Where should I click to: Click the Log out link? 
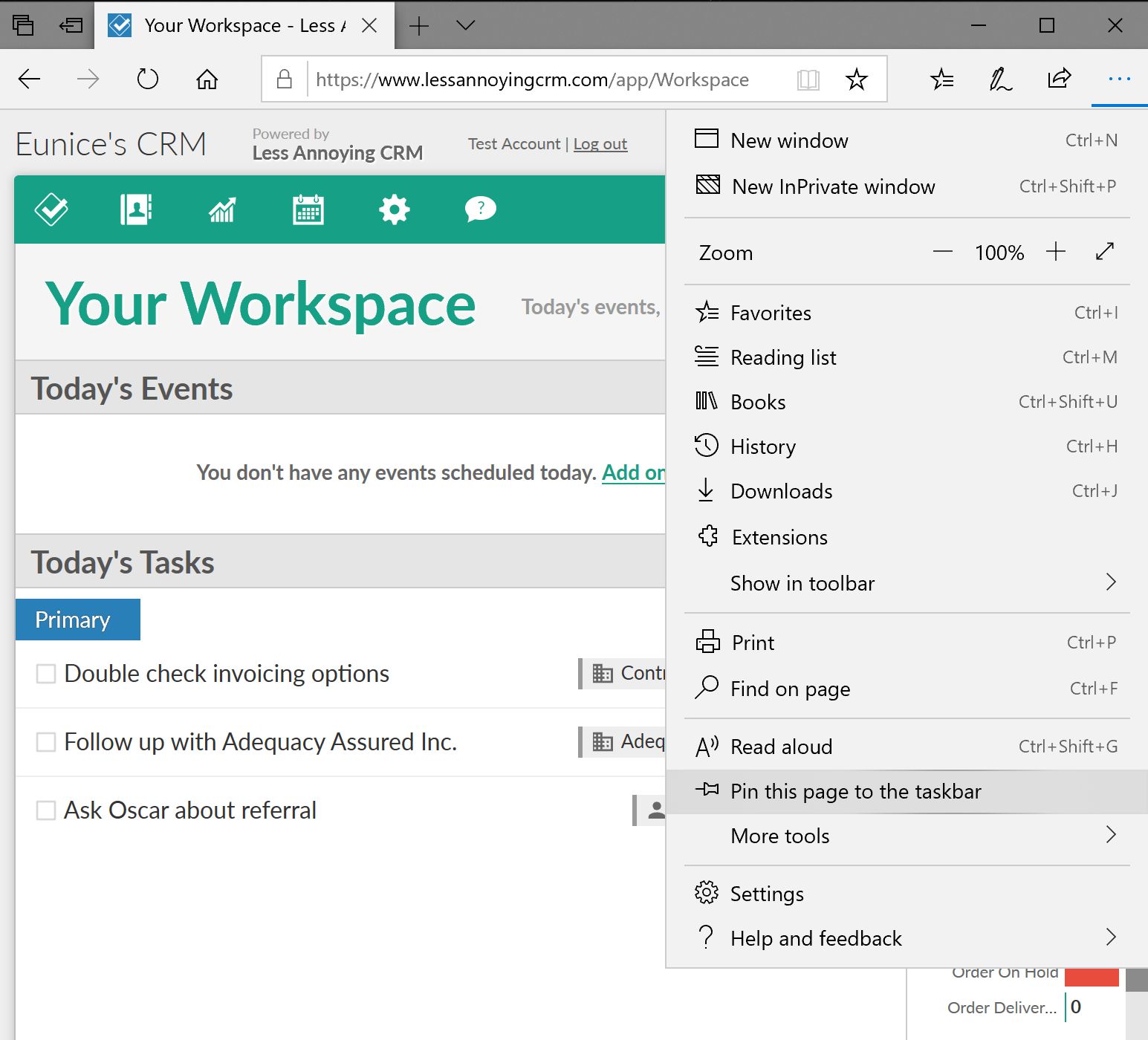point(600,143)
